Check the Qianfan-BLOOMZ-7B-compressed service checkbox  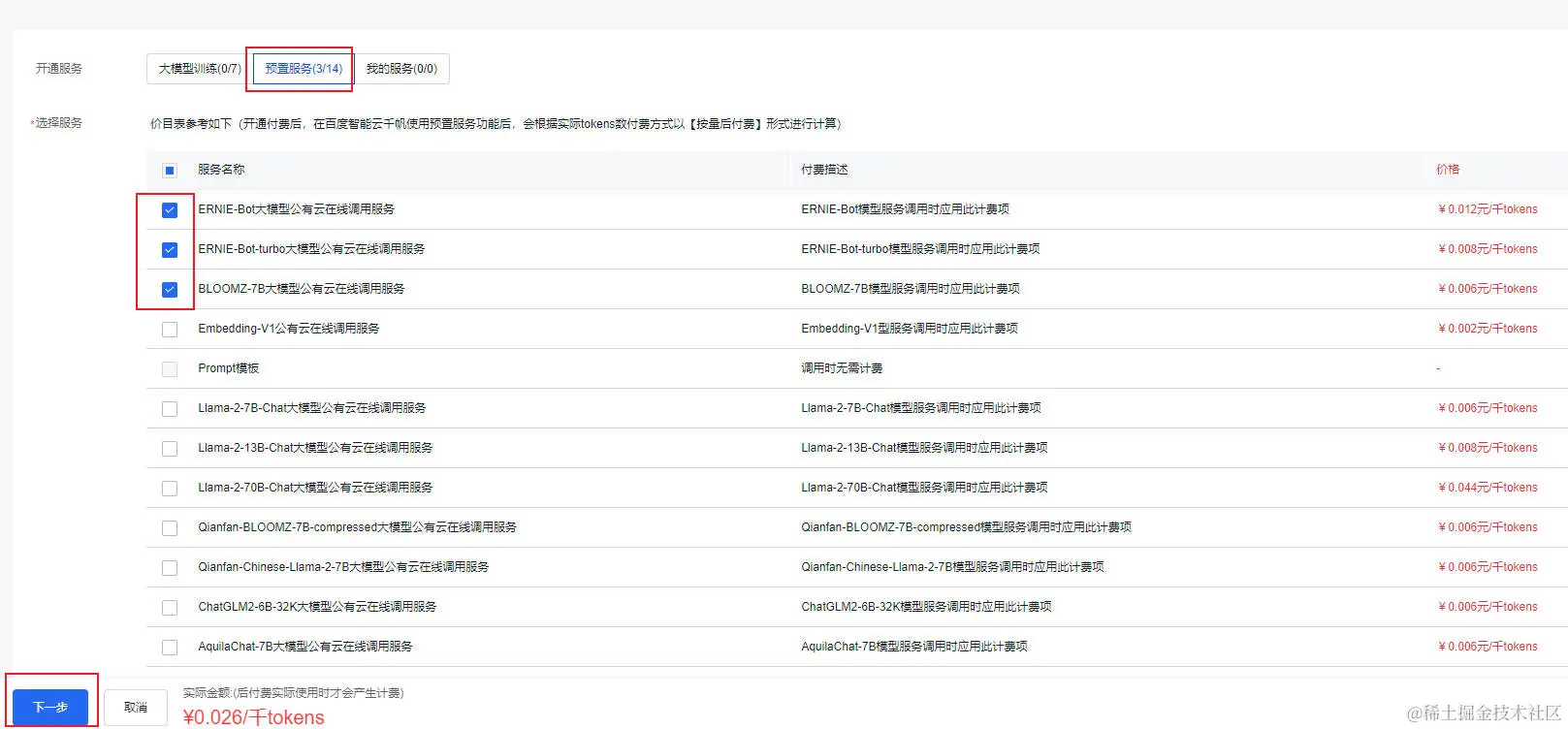[x=170, y=528]
